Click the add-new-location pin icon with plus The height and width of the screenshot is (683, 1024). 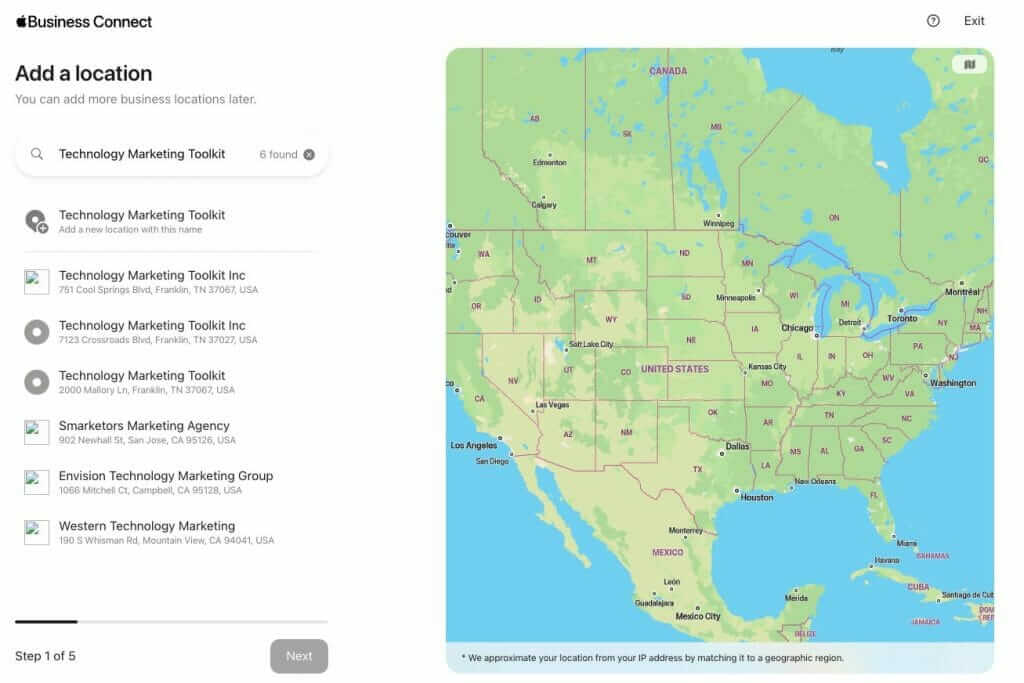pos(36,221)
